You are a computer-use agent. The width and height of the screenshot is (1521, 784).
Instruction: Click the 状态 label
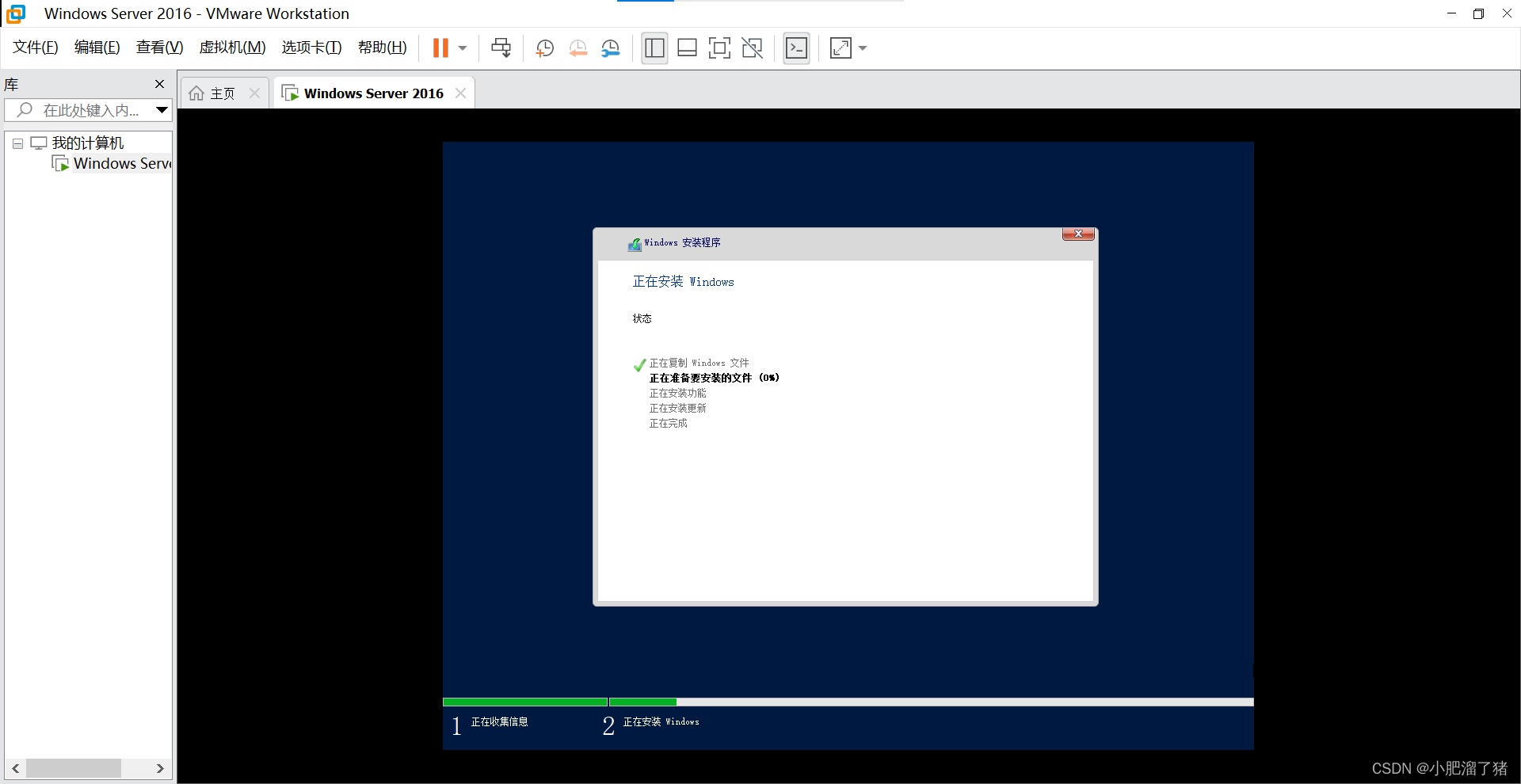point(642,318)
